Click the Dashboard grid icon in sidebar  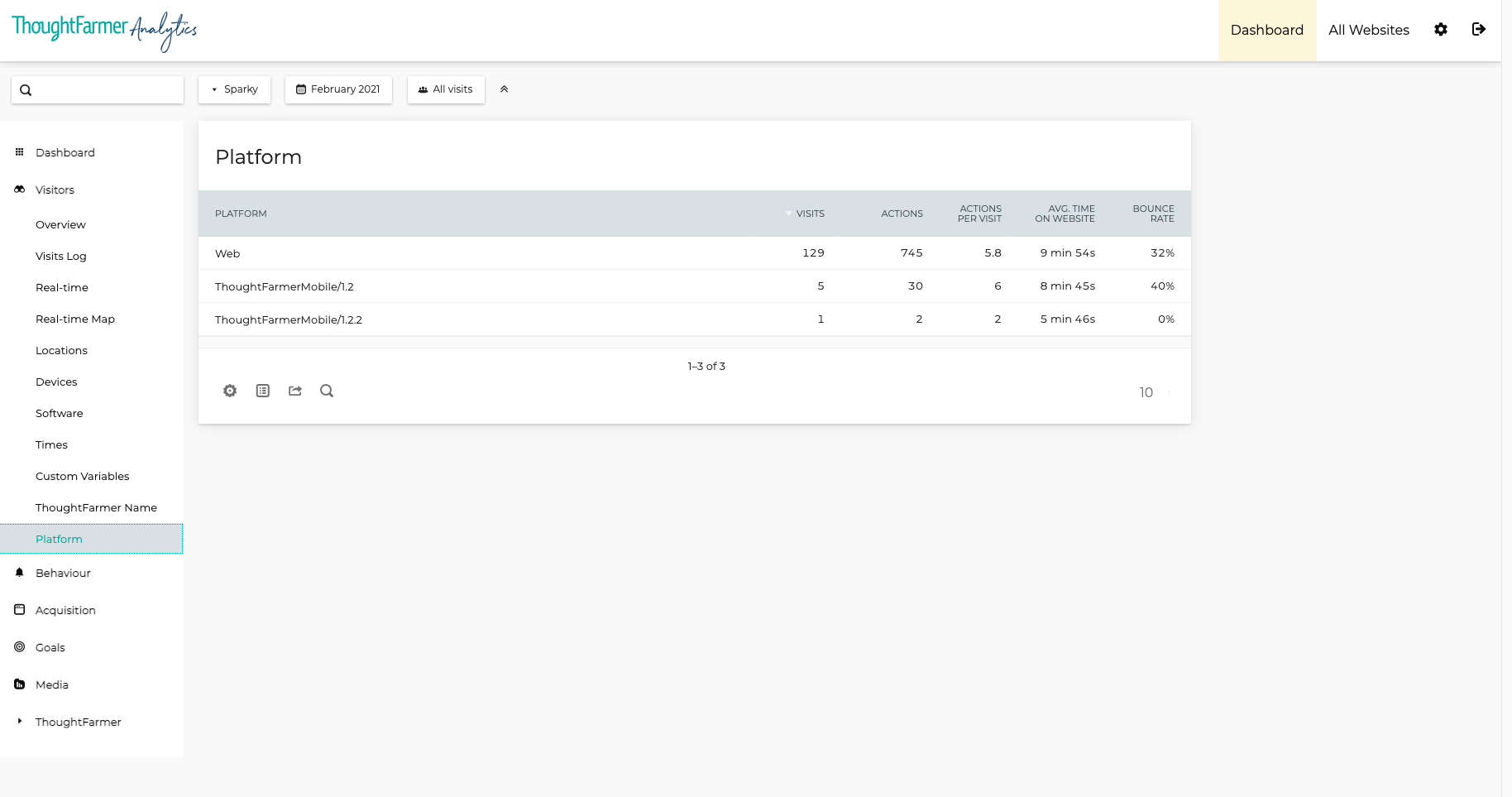click(20, 152)
